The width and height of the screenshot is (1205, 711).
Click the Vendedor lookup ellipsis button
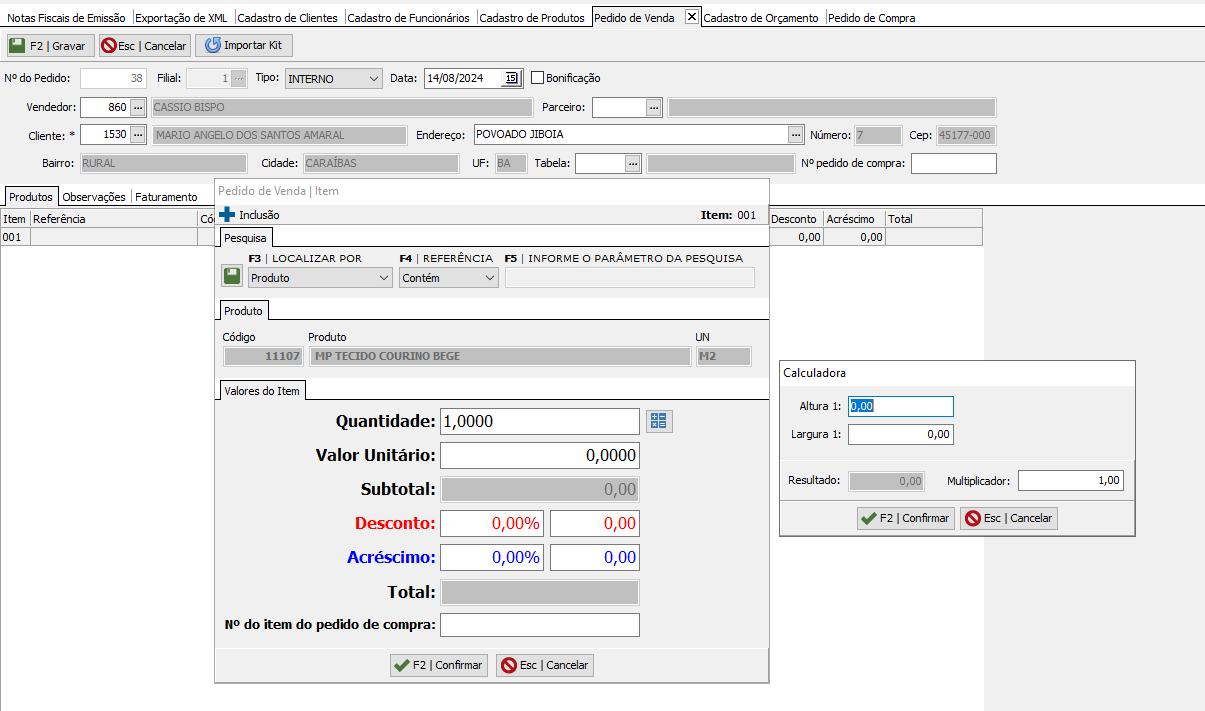click(138, 107)
